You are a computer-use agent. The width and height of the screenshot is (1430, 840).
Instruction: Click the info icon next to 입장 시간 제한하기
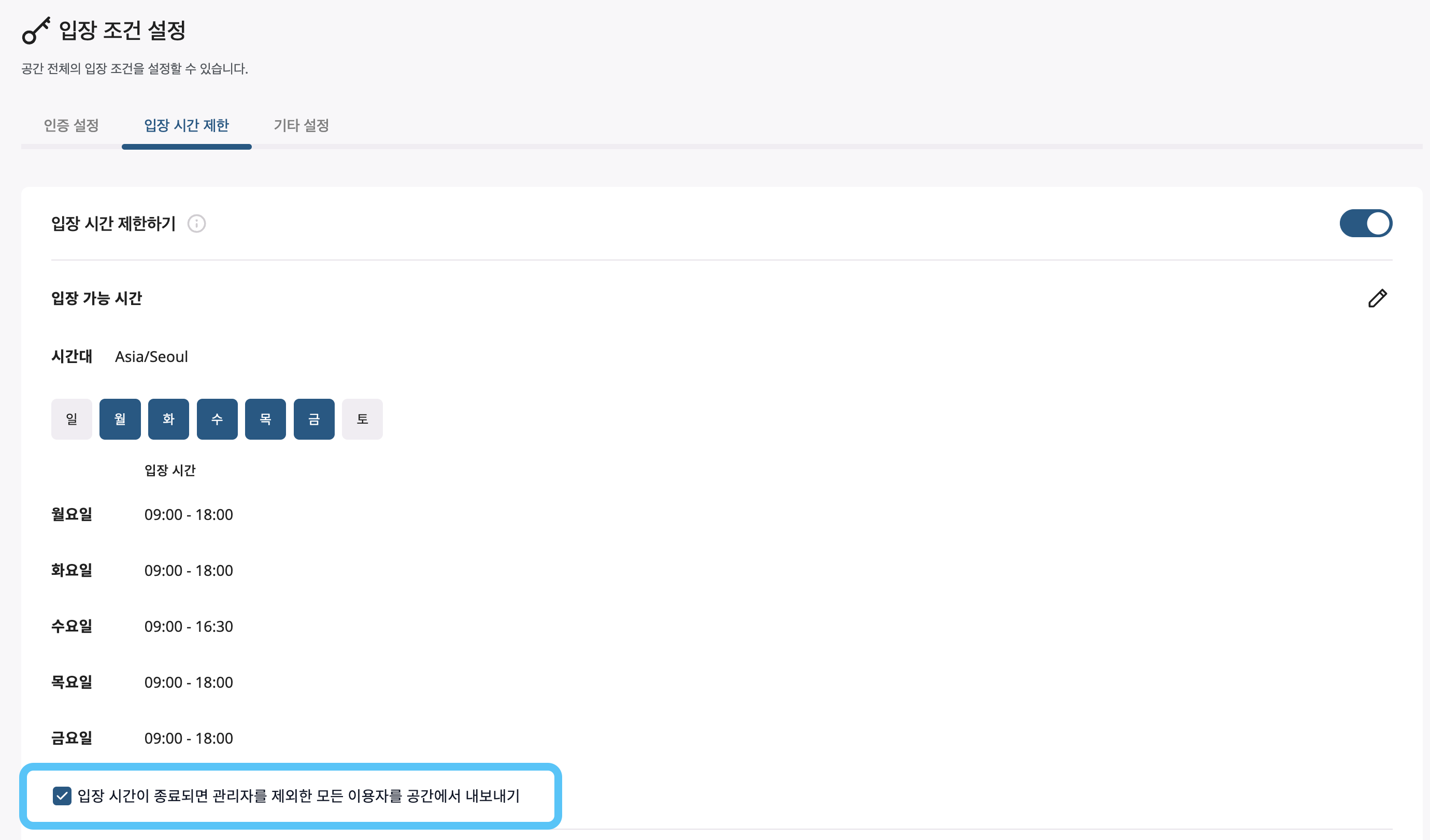pos(196,224)
